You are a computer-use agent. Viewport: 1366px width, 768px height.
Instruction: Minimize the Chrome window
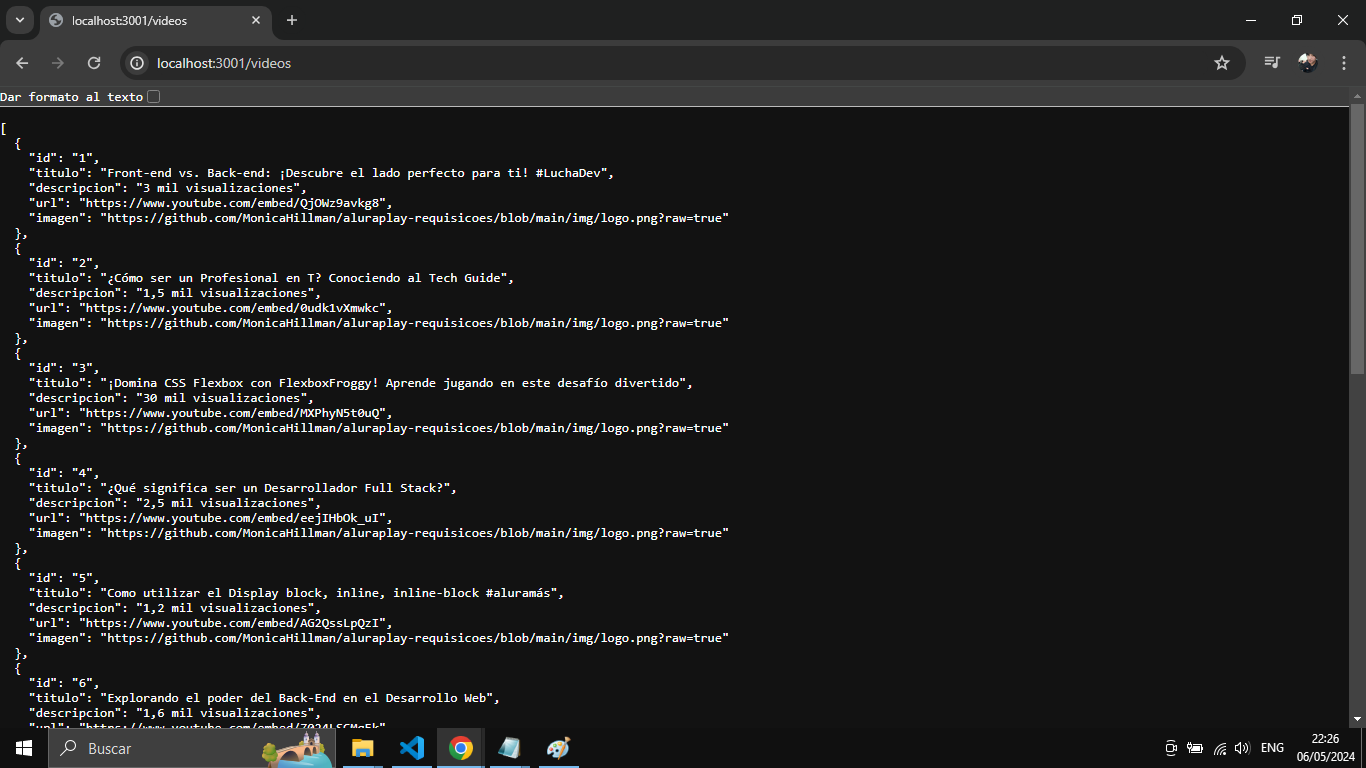[1251, 20]
